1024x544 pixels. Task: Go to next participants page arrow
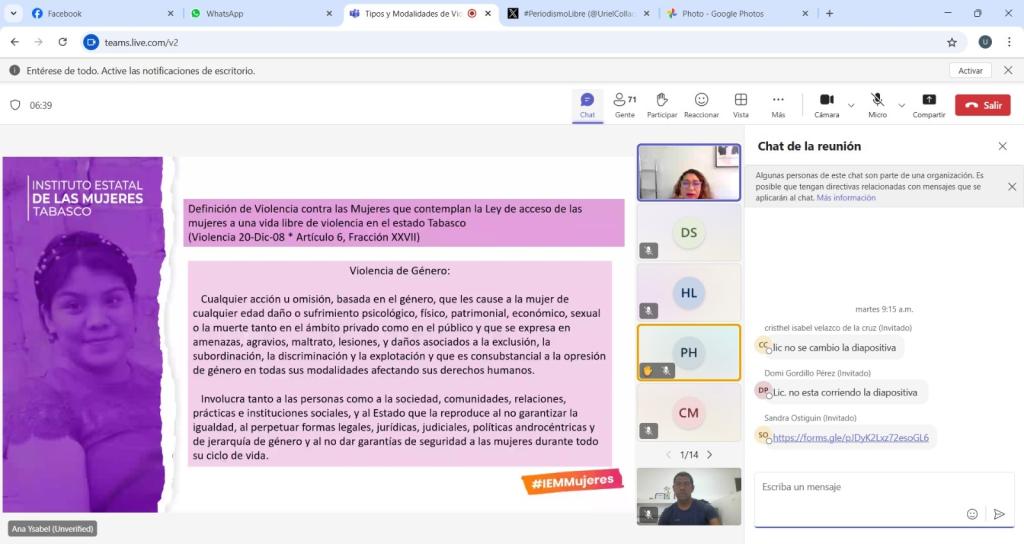pos(710,455)
